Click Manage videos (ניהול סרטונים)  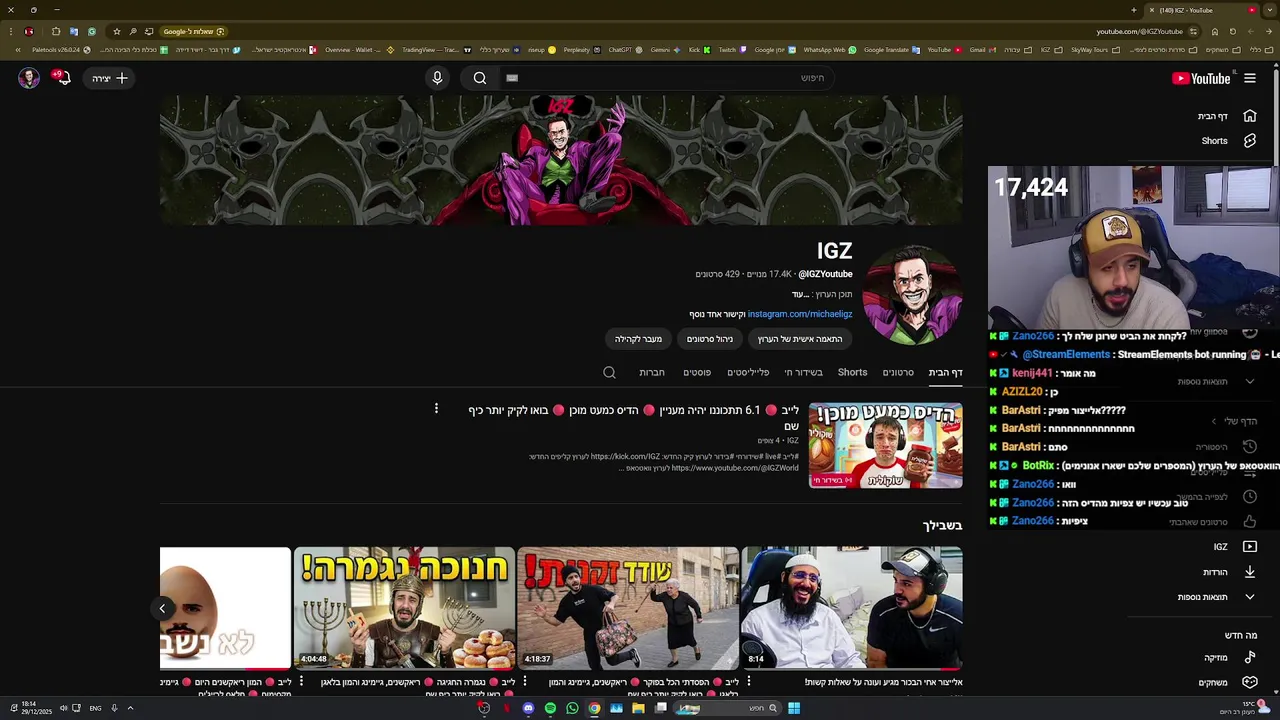click(710, 339)
